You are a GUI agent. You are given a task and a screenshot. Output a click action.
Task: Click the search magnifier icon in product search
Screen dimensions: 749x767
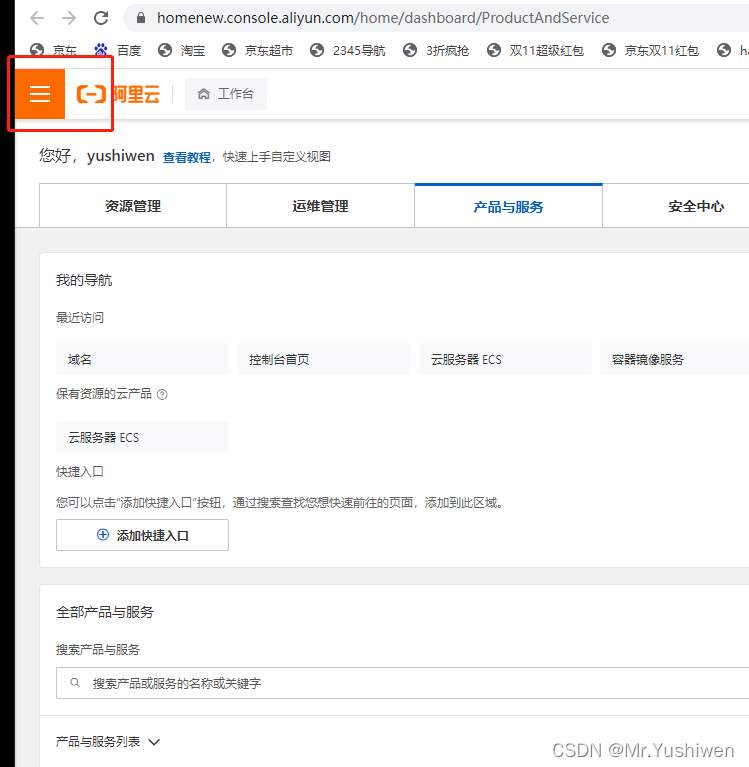[x=75, y=684]
